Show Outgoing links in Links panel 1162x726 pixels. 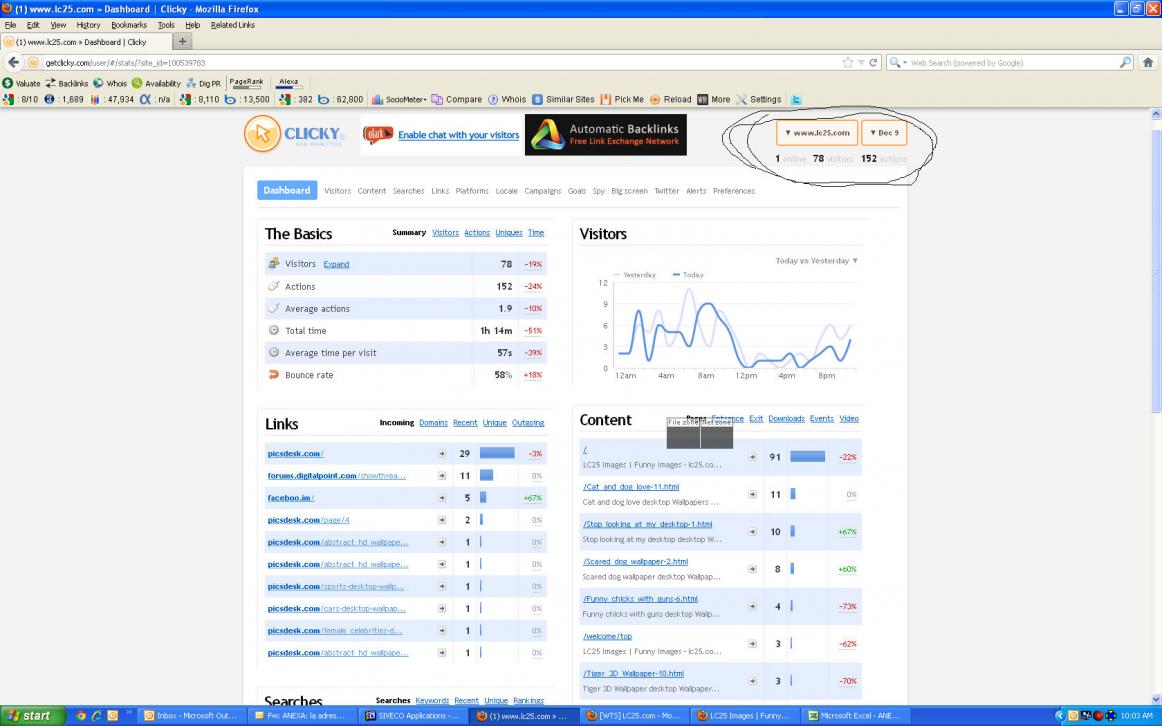pyautogui.click(x=528, y=423)
